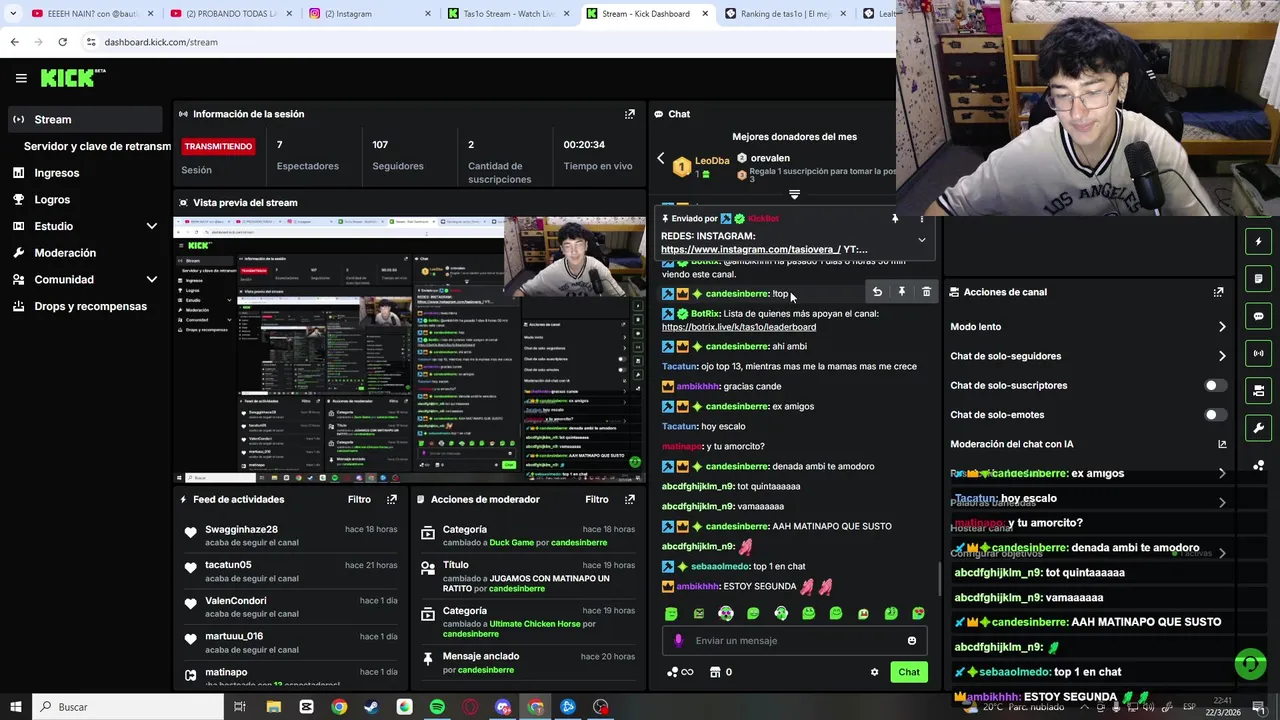The width and height of the screenshot is (1280, 720).
Task: Open the Windows Start menu
Action: tap(15, 707)
